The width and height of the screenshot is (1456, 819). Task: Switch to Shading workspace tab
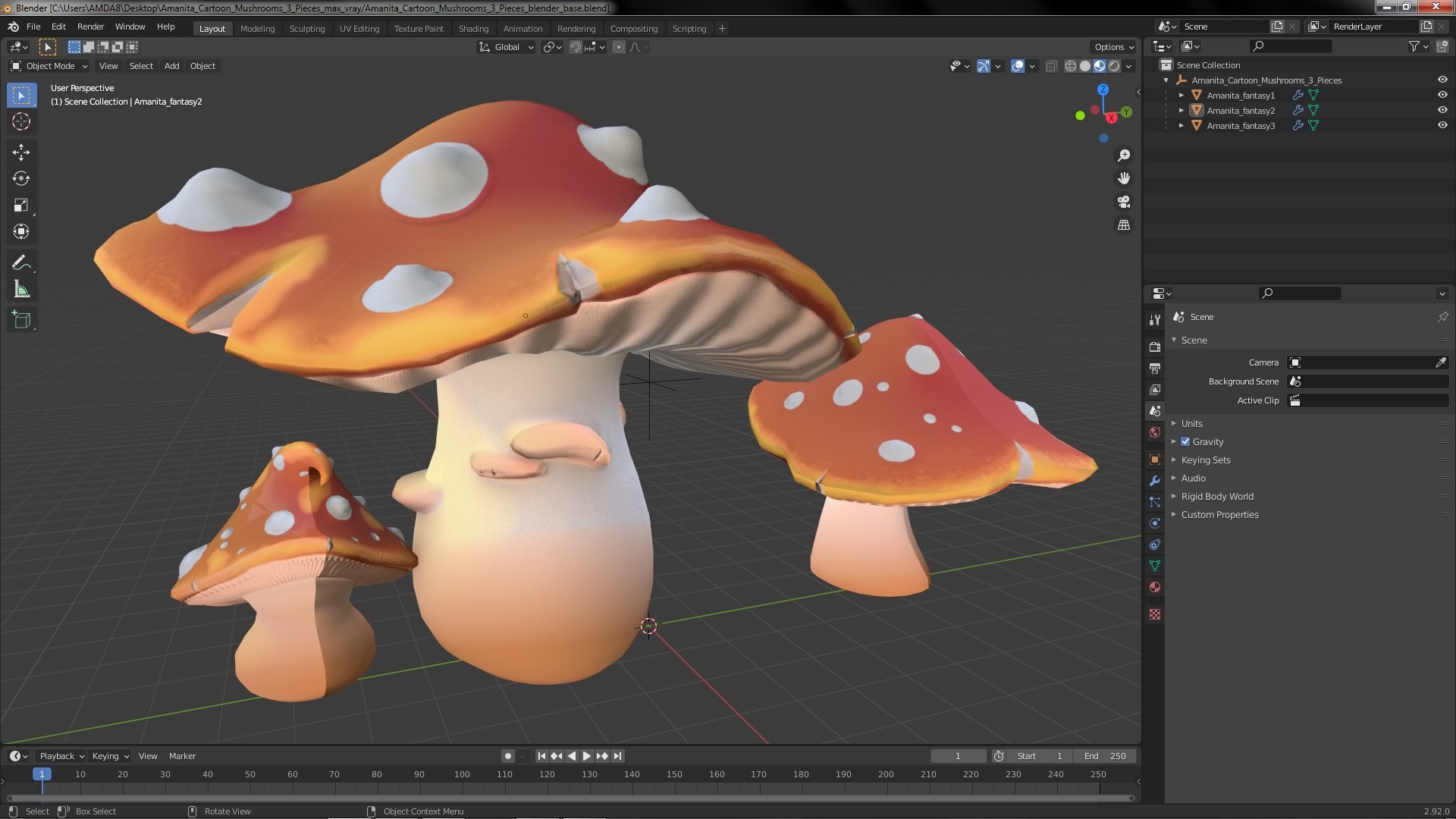point(473,29)
